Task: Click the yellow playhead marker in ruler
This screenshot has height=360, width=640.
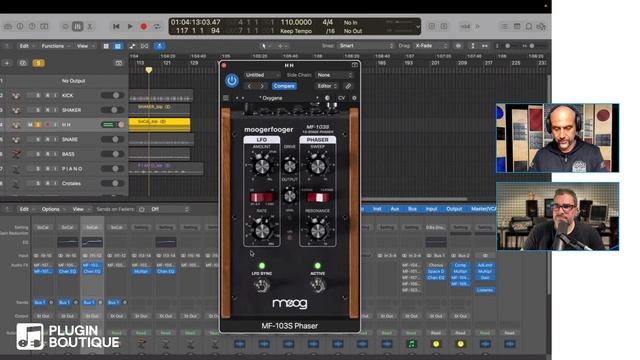Action: click(149, 70)
